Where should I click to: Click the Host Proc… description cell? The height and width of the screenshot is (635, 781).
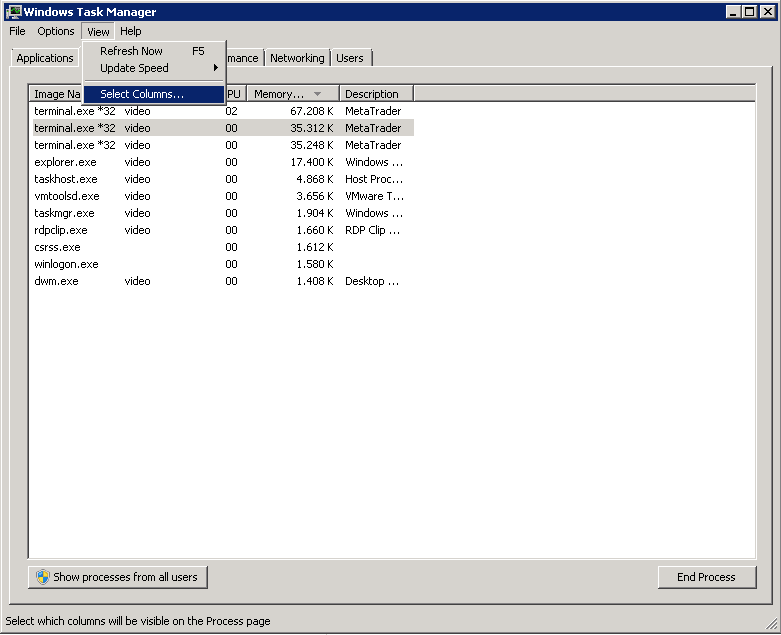coord(374,179)
